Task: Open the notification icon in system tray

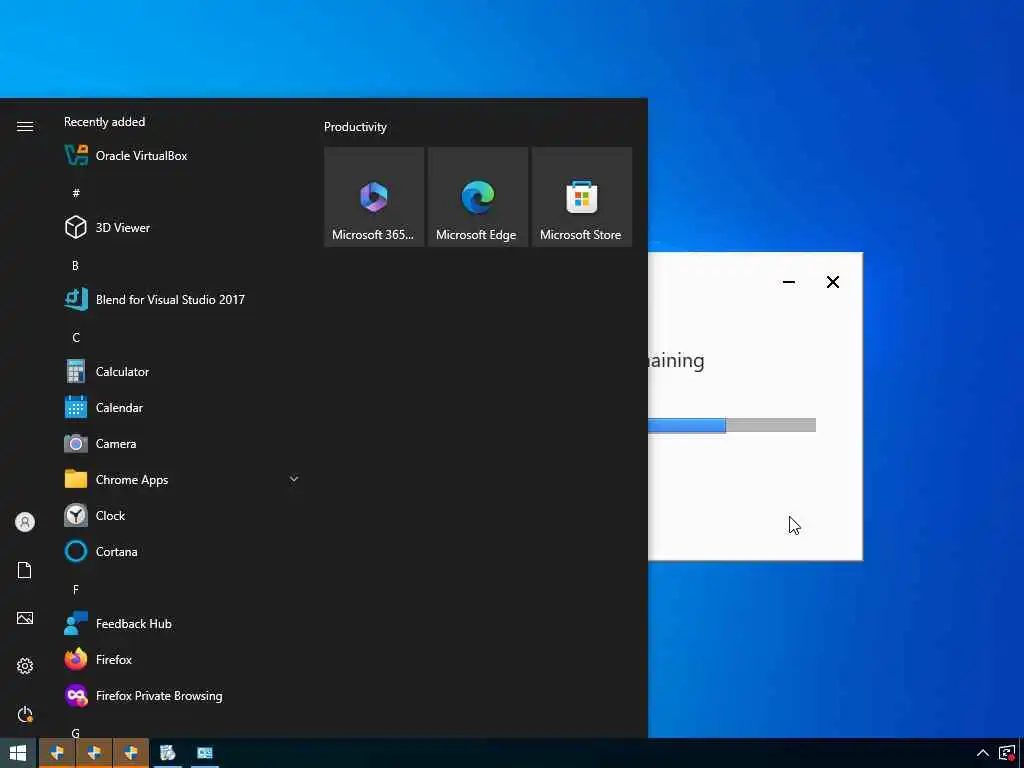Action: tap(1006, 753)
